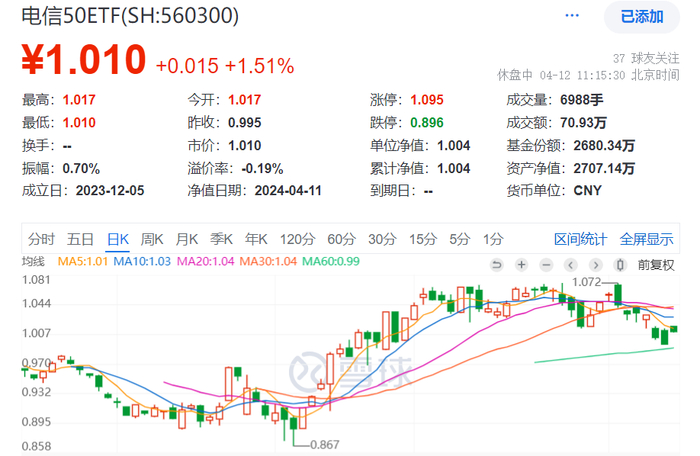Click the 净值日期 value 2024-04-11
700x456 pixels.
(288, 191)
